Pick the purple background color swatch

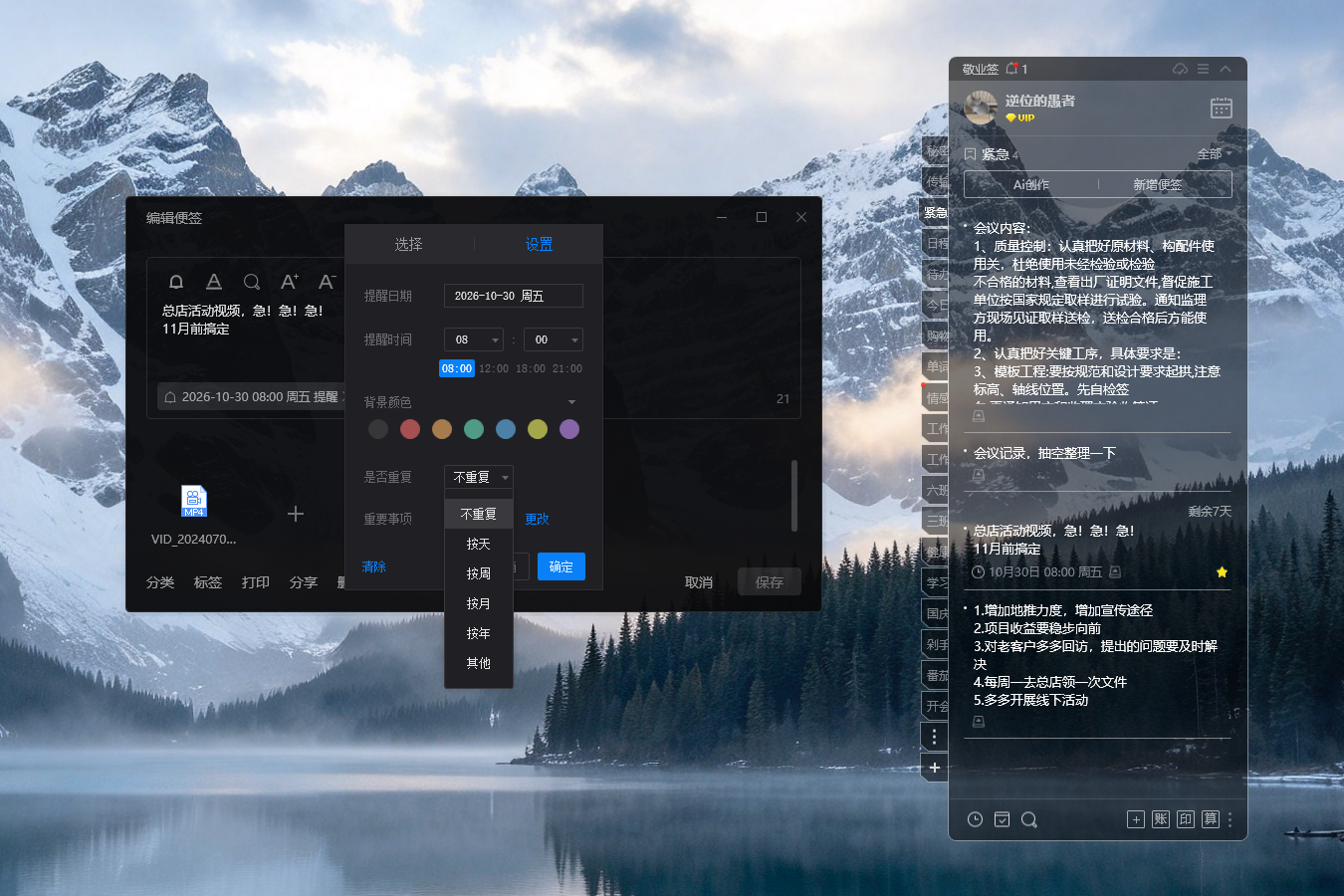[569, 429]
